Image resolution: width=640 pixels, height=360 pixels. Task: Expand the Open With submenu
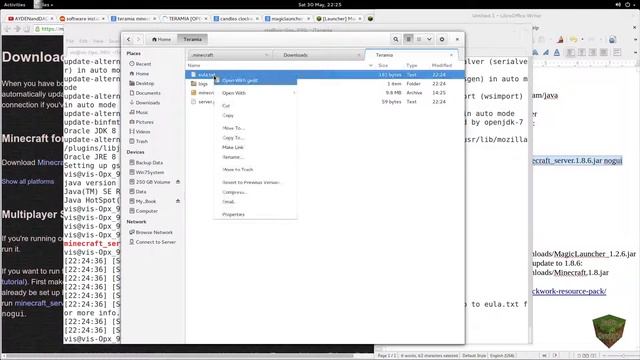(256, 93)
